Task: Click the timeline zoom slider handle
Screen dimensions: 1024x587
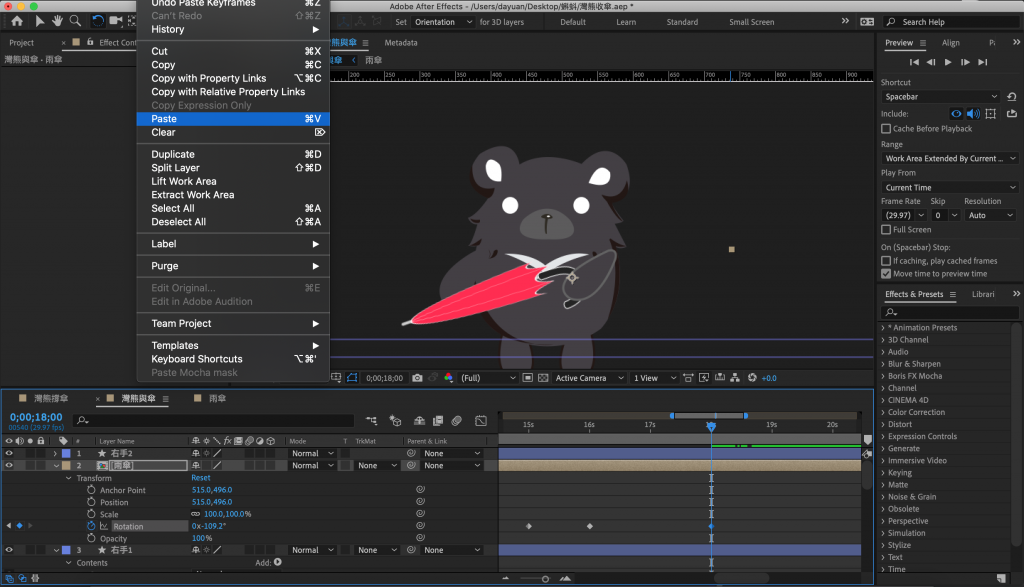Action: pos(545,579)
